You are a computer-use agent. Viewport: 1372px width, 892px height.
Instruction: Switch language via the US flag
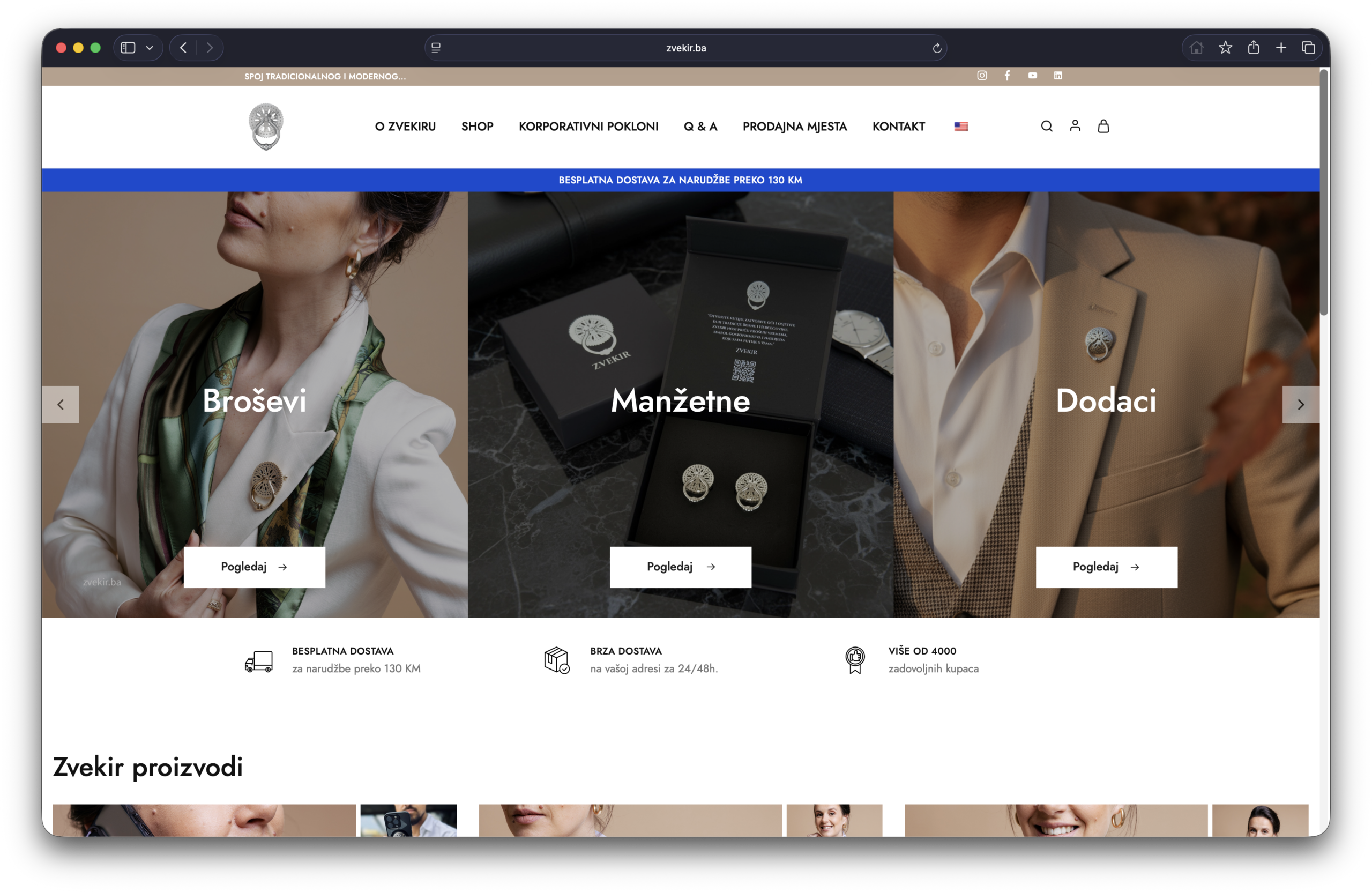[960, 127]
